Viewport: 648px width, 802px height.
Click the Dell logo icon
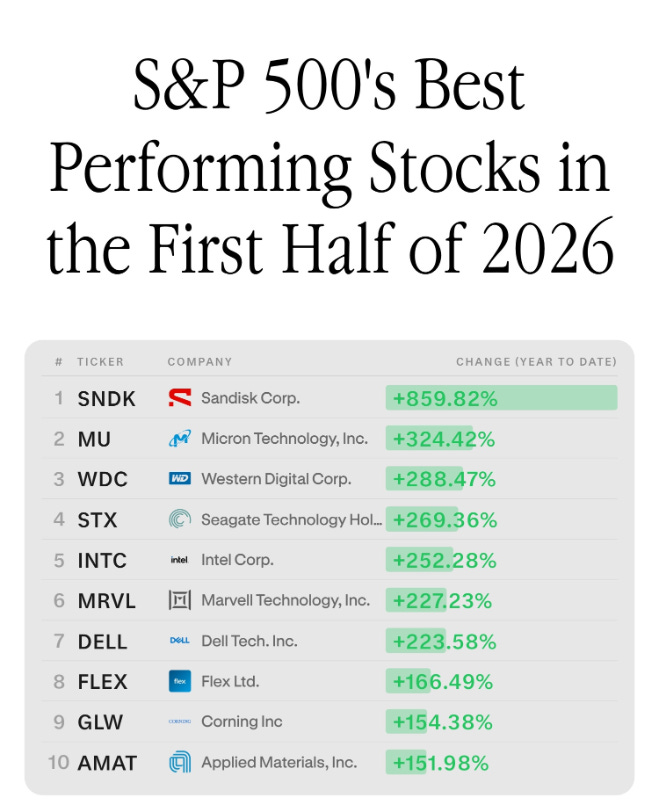(180, 640)
